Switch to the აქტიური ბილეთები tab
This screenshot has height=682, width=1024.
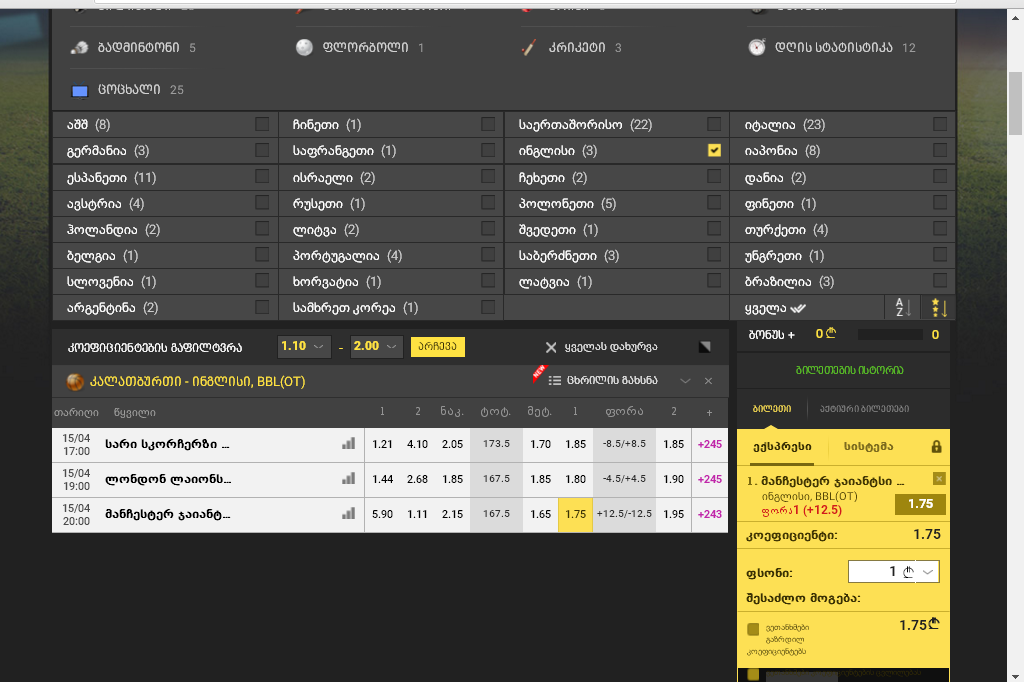click(x=864, y=408)
